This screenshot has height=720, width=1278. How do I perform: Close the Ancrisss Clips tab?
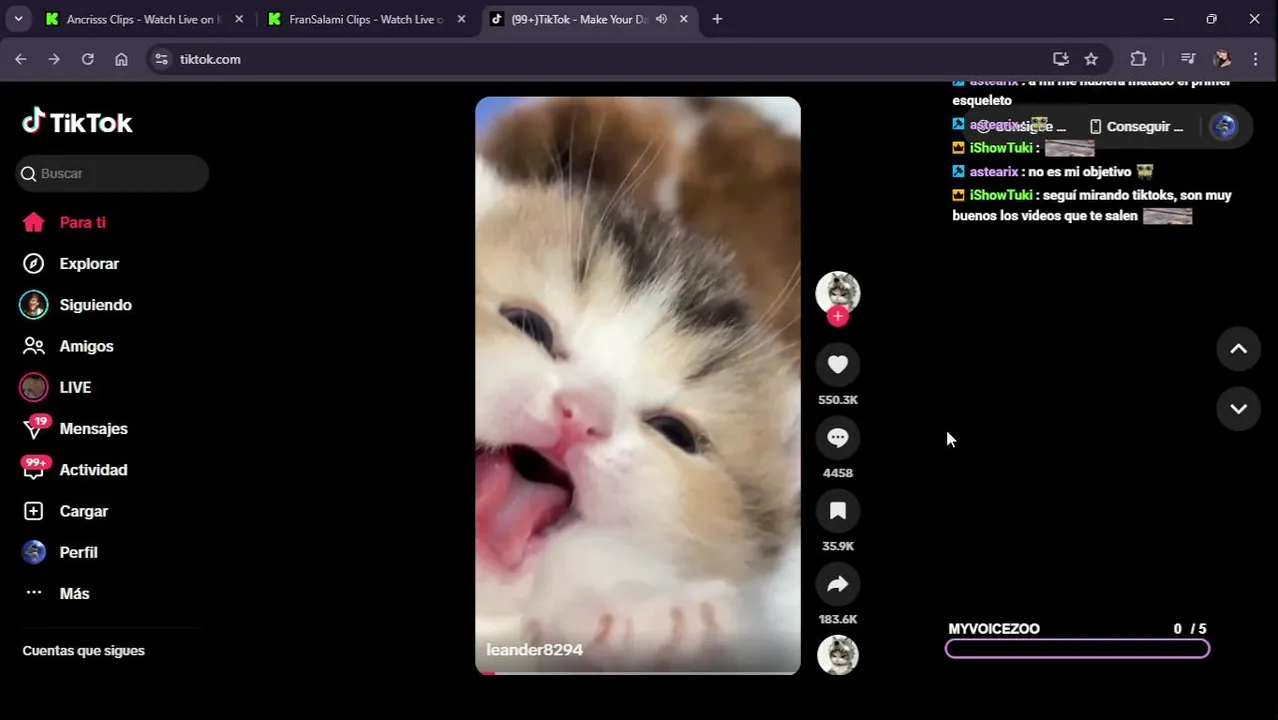[239, 19]
